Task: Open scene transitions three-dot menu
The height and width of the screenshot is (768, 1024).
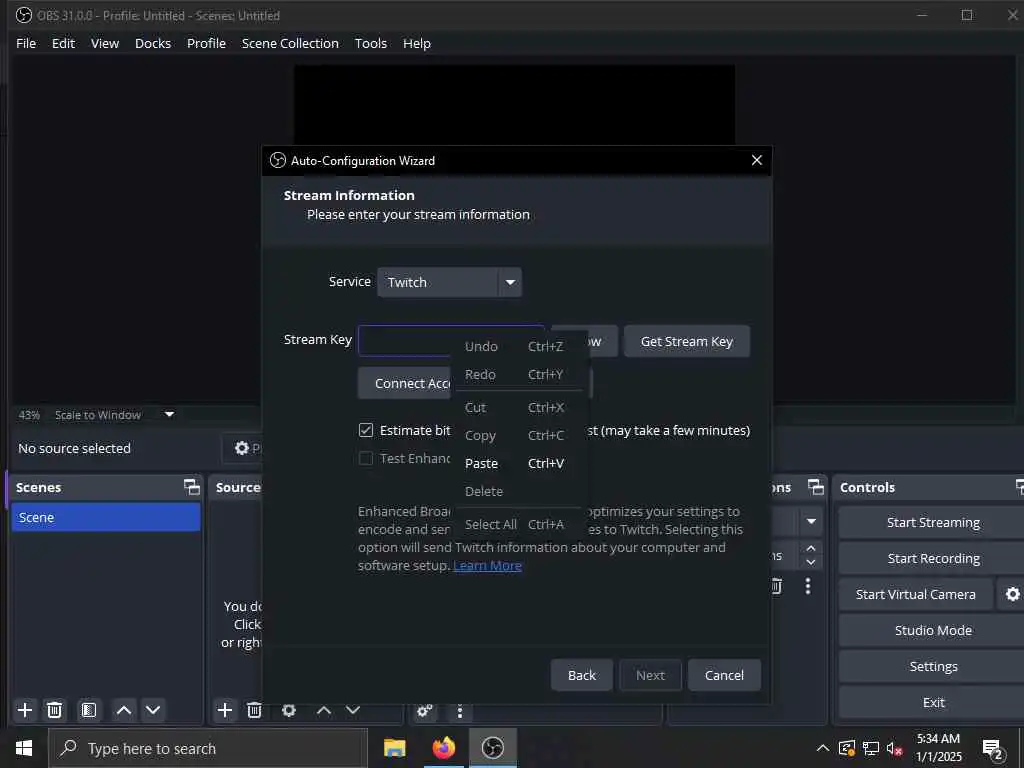Action: [x=808, y=586]
